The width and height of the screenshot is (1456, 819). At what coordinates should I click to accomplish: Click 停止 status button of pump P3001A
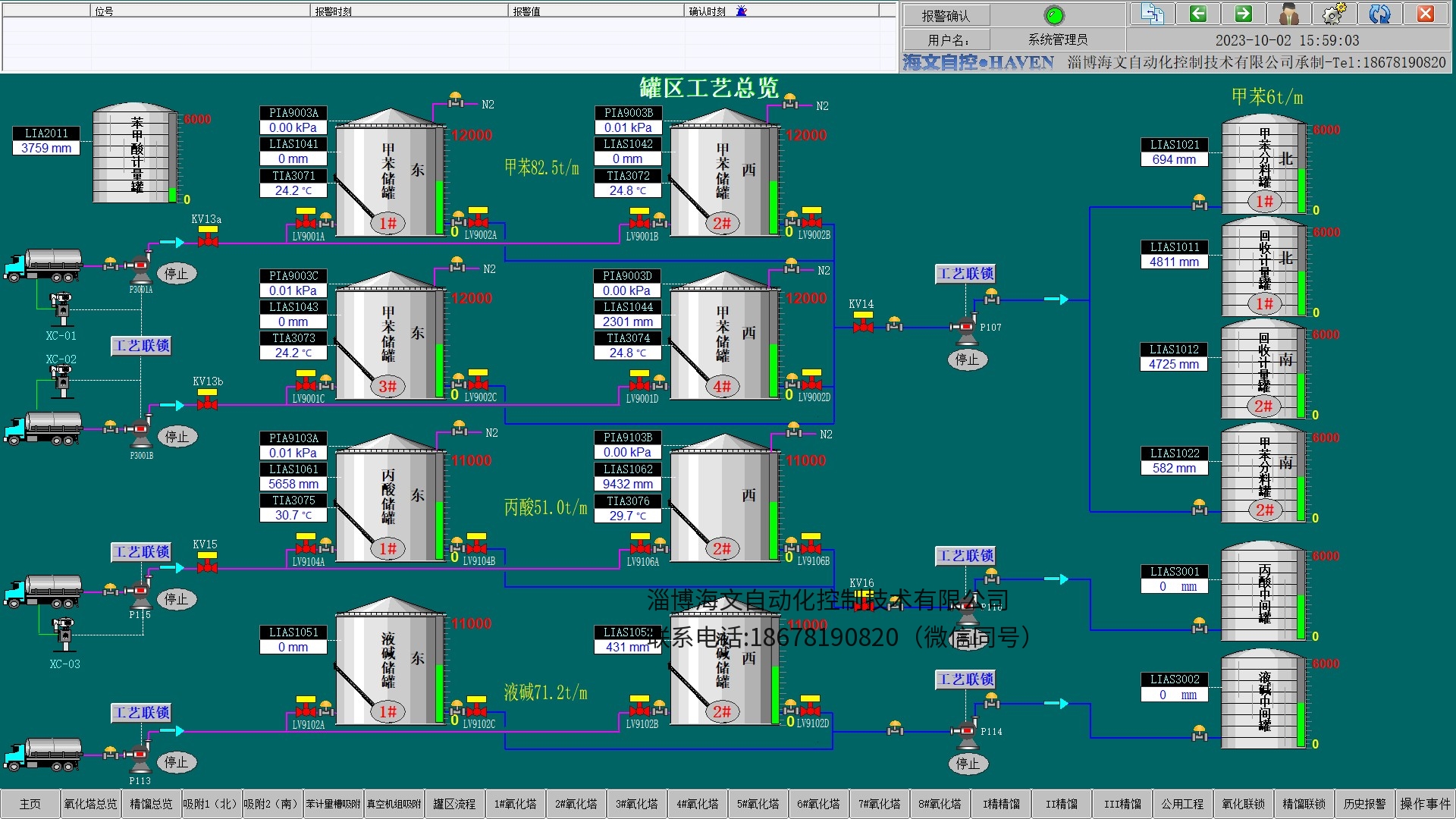tap(177, 274)
